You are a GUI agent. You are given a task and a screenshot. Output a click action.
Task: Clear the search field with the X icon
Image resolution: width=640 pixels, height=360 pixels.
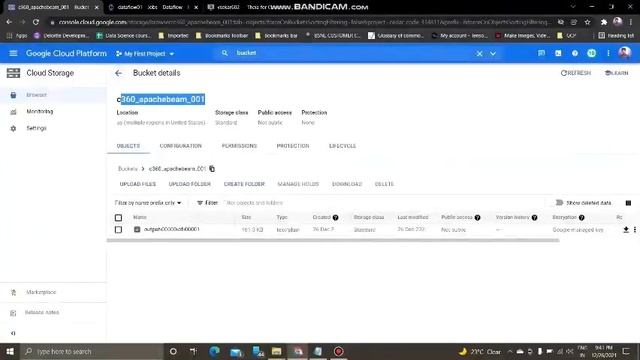480,53
